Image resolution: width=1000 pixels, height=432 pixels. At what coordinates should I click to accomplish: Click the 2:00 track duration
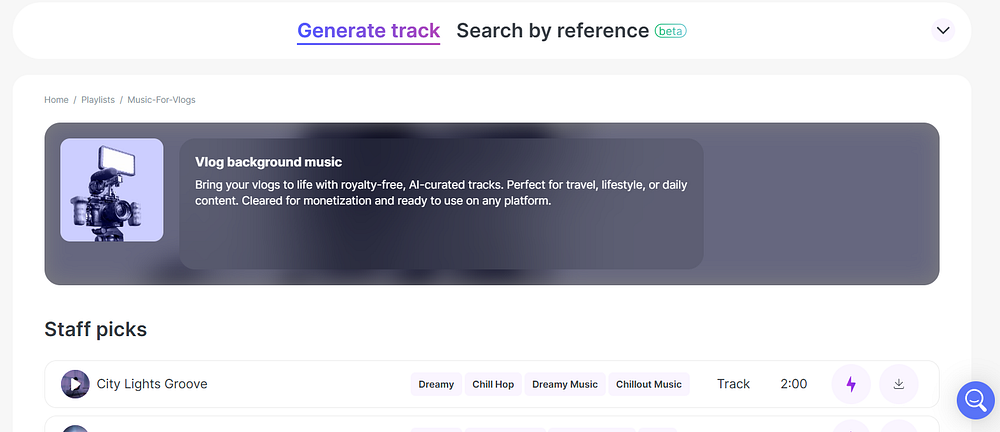tap(793, 384)
